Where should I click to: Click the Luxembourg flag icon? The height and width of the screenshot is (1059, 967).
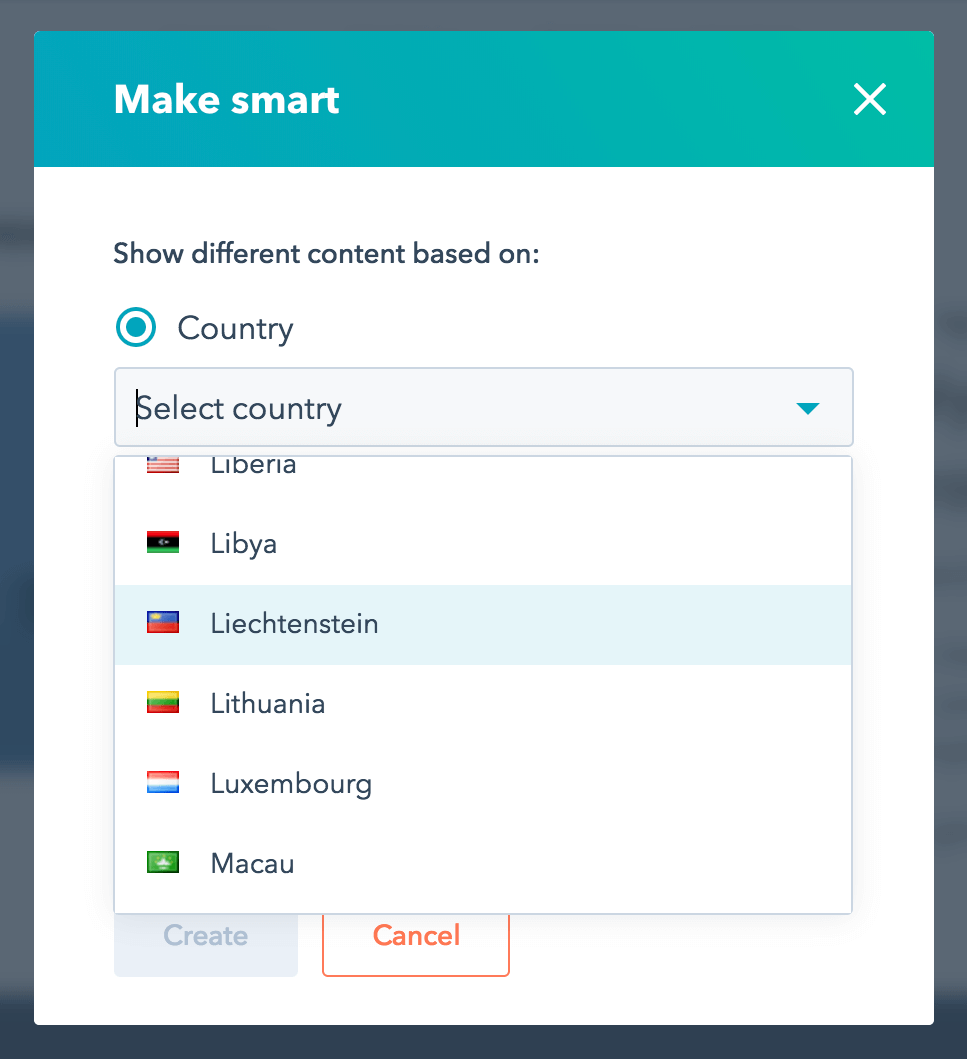coord(163,783)
